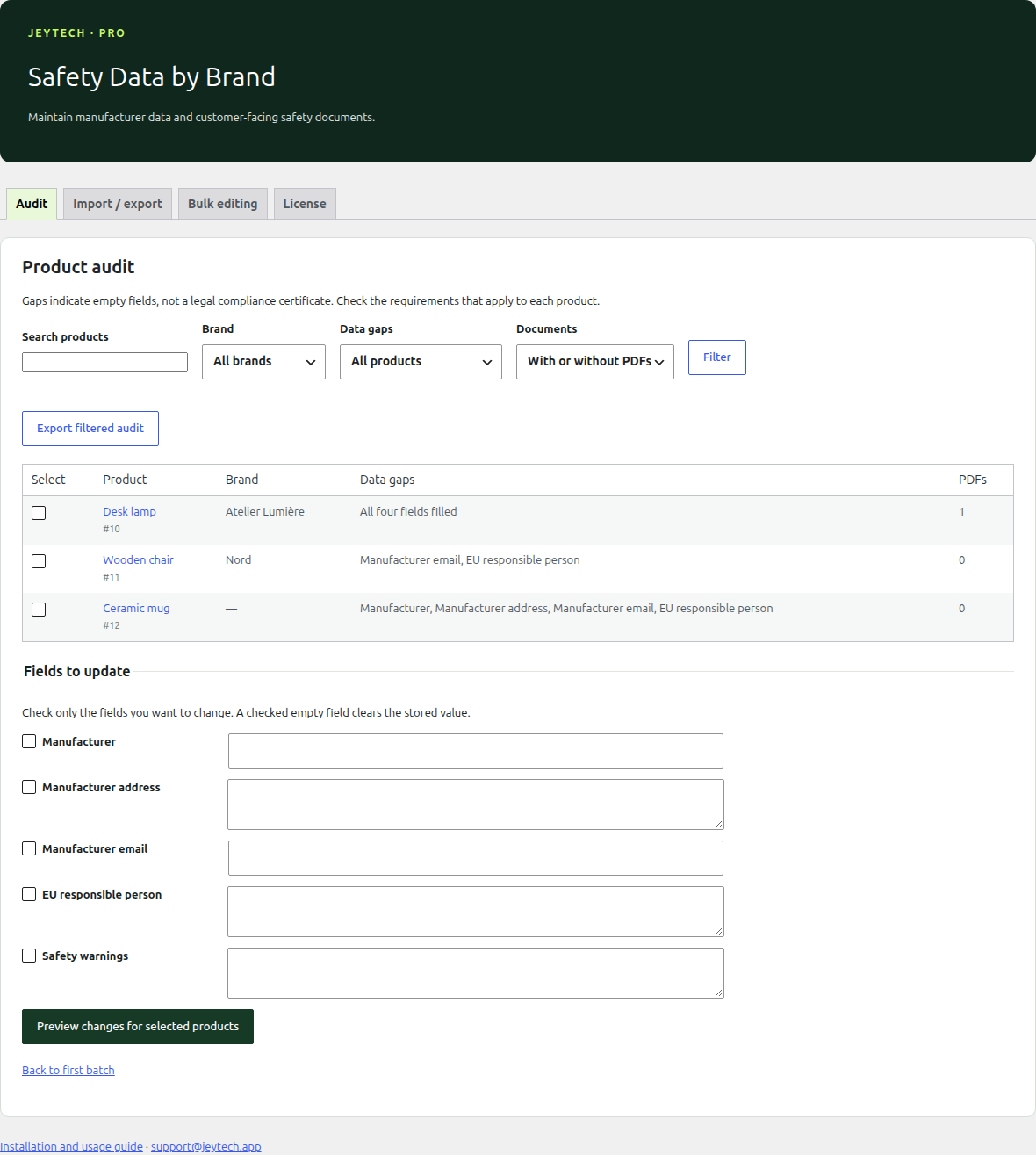Expand the Data gaps All products dropdown
The width and height of the screenshot is (1036, 1155).
[421, 362]
